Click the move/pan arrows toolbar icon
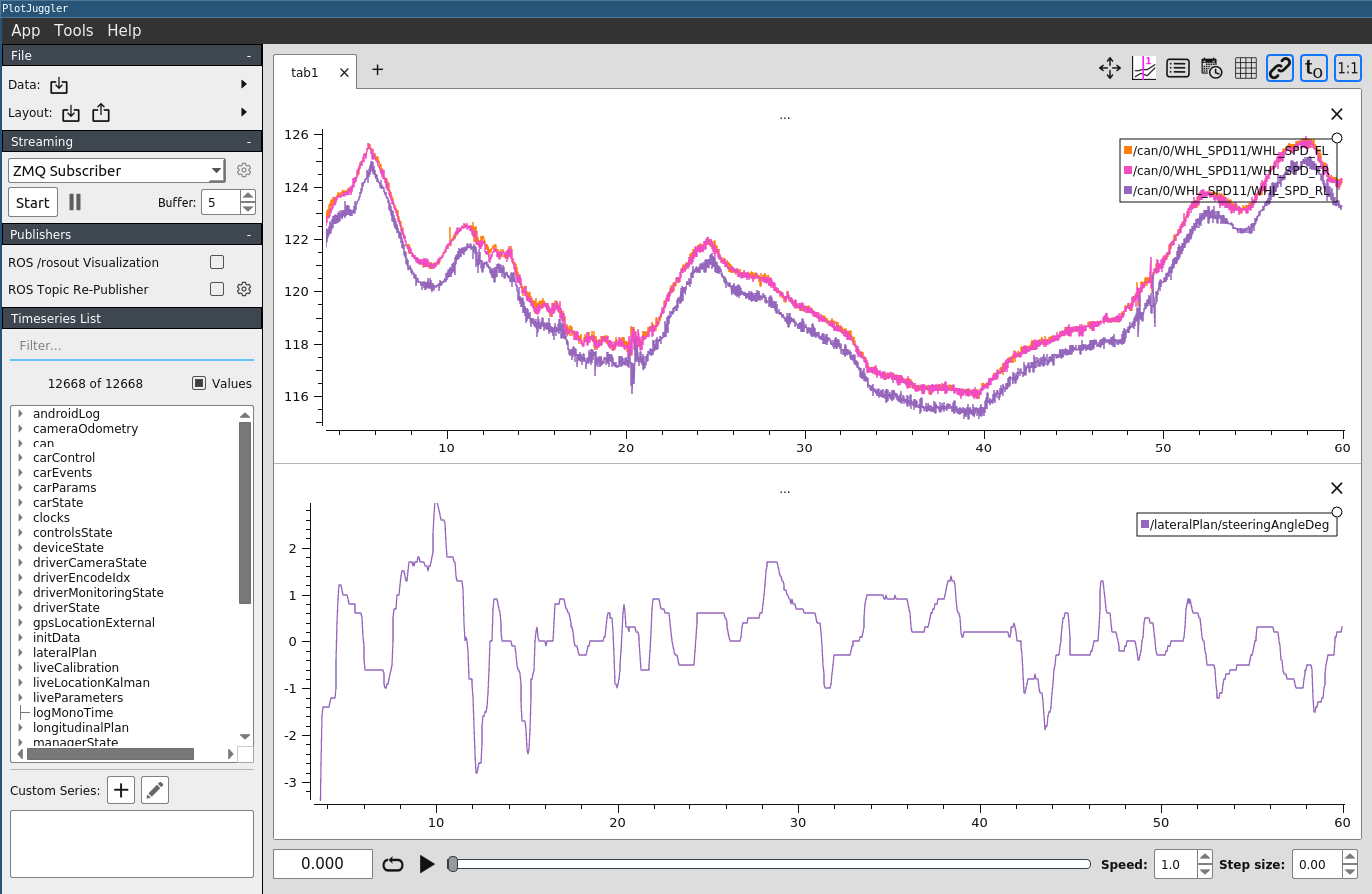 click(x=1110, y=68)
